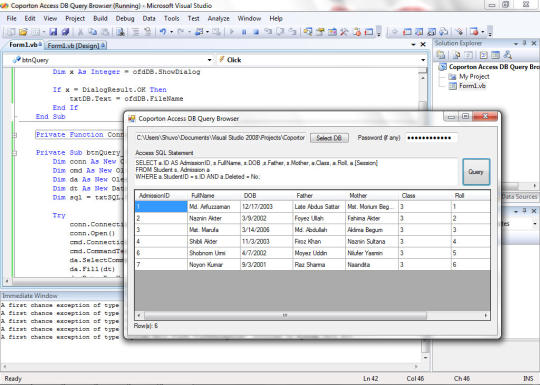Switch to the Data Sources tab
This screenshot has height=385, width=540.
pyautogui.click(x=519, y=196)
